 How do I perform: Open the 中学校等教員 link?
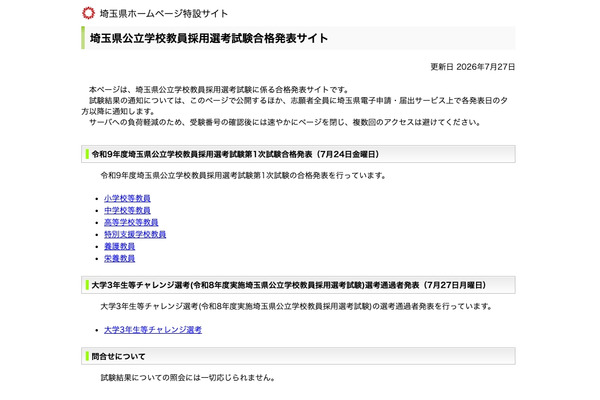pos(127,210)
